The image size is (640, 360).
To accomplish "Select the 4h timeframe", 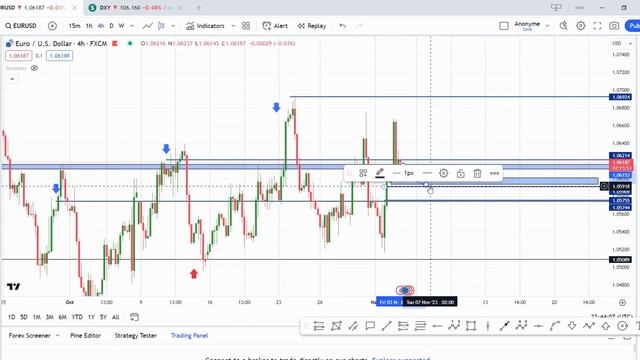I will pyautogui.click(x=101, y=26).
